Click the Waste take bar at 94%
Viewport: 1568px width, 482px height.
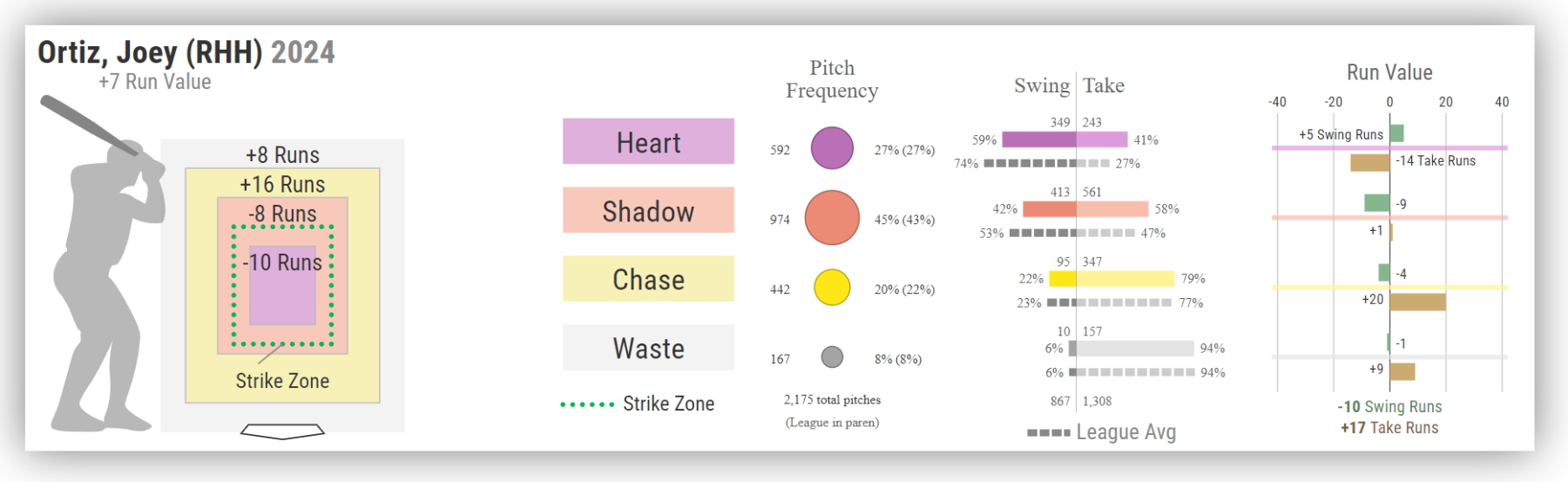click(x=1135, y=349)
